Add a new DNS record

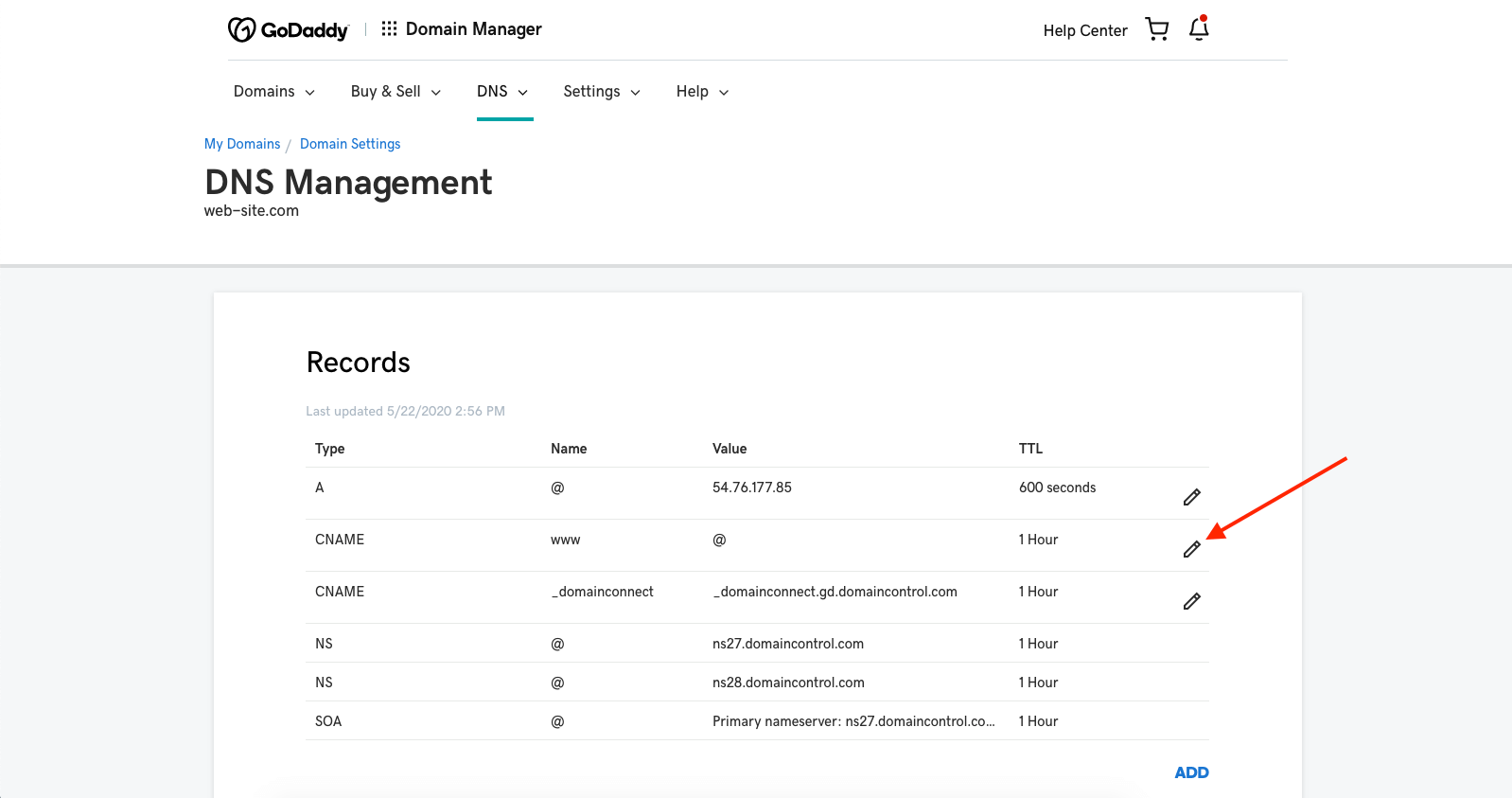click(1191, 772)
